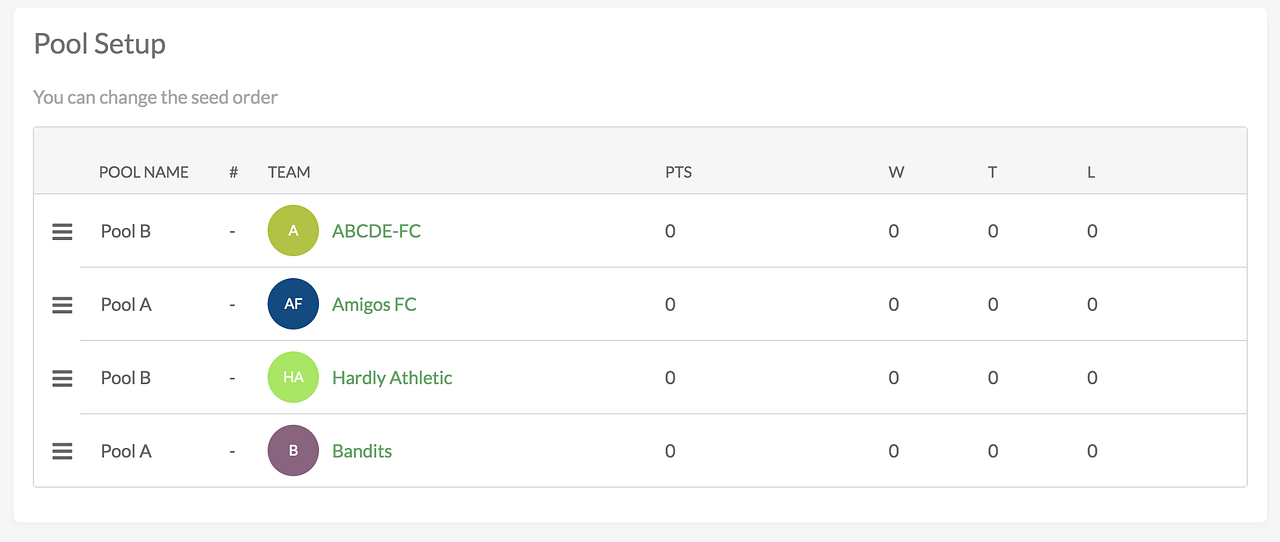Select Pool A label in Bandits row

[x=126, y=451]
